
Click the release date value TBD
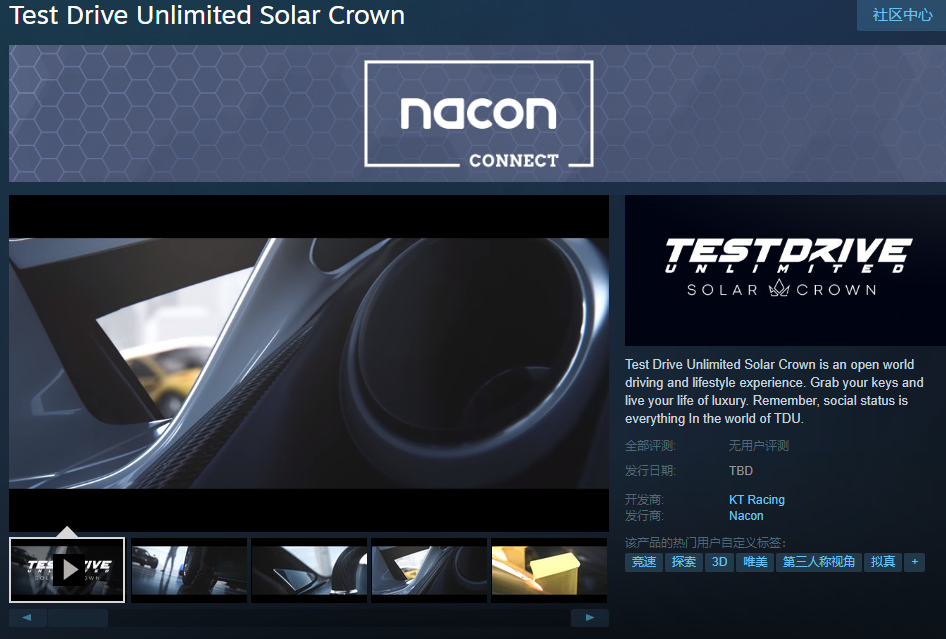pyautogui.click(x=741, y=471)
